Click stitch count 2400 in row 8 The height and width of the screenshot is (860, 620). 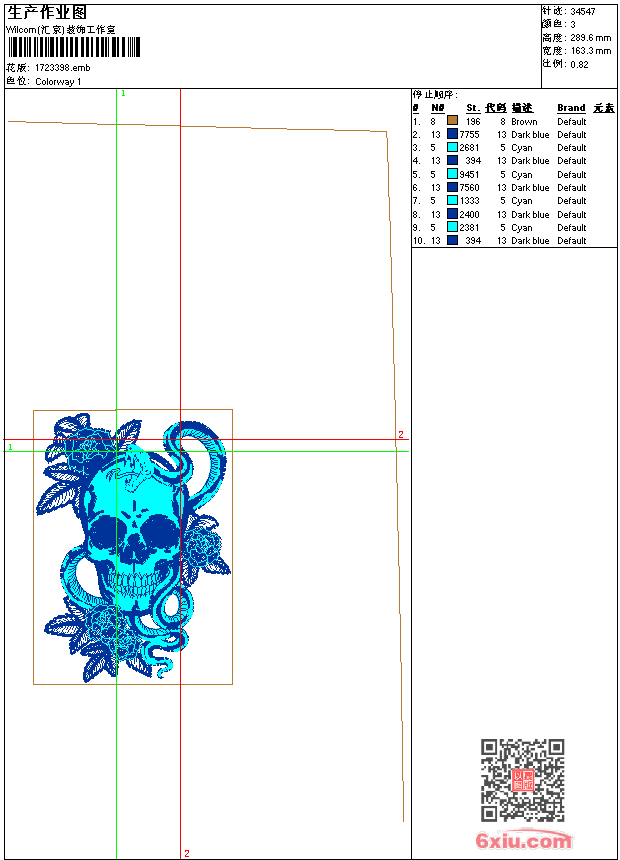[470, 214]
